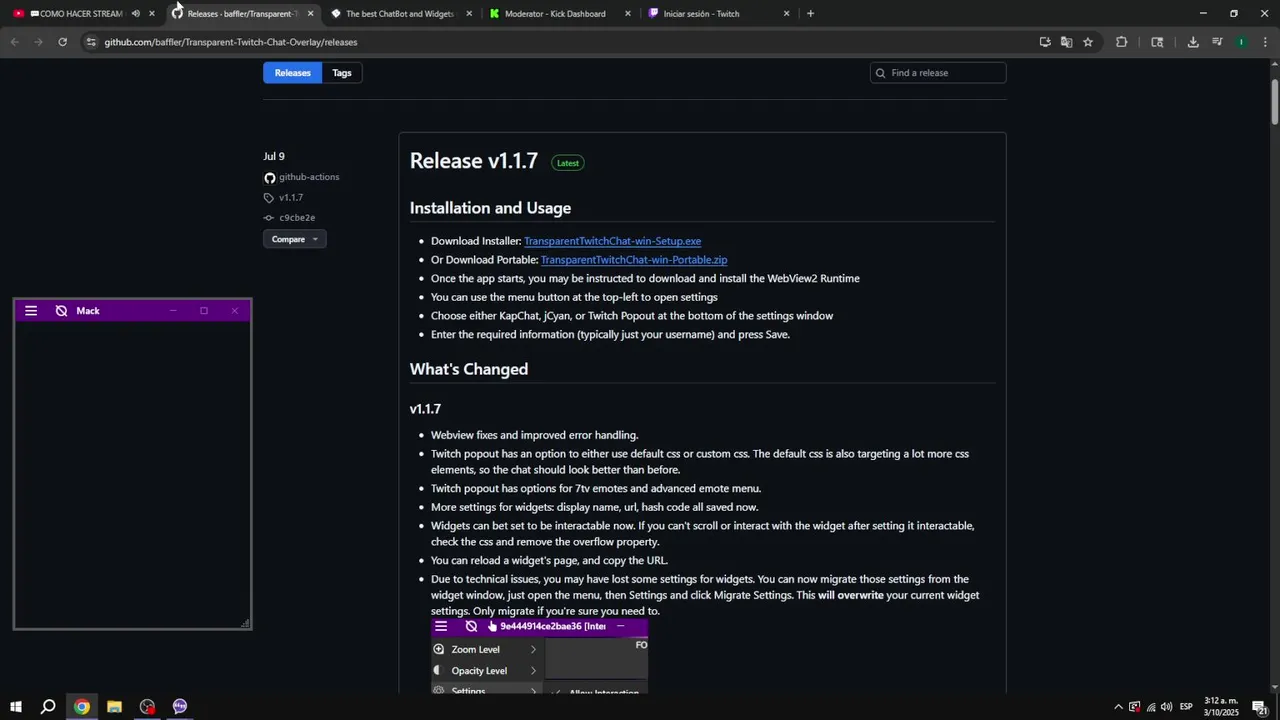
Task: Open the media control icon in Chrome toolbar
Action: click(1217, 42)
